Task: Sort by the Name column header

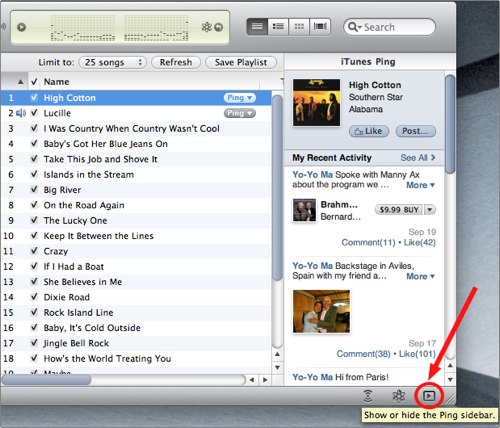Action: (x=150, y=82)
